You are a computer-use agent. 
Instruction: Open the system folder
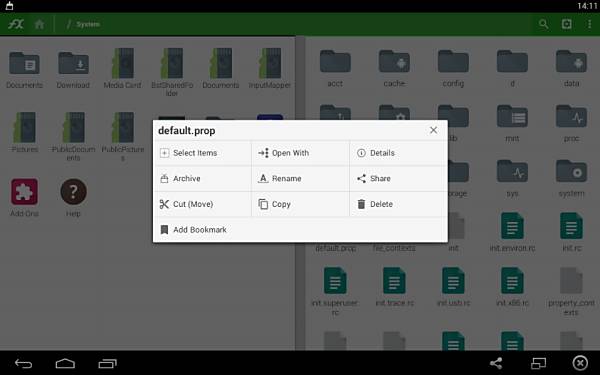[571, 179]
